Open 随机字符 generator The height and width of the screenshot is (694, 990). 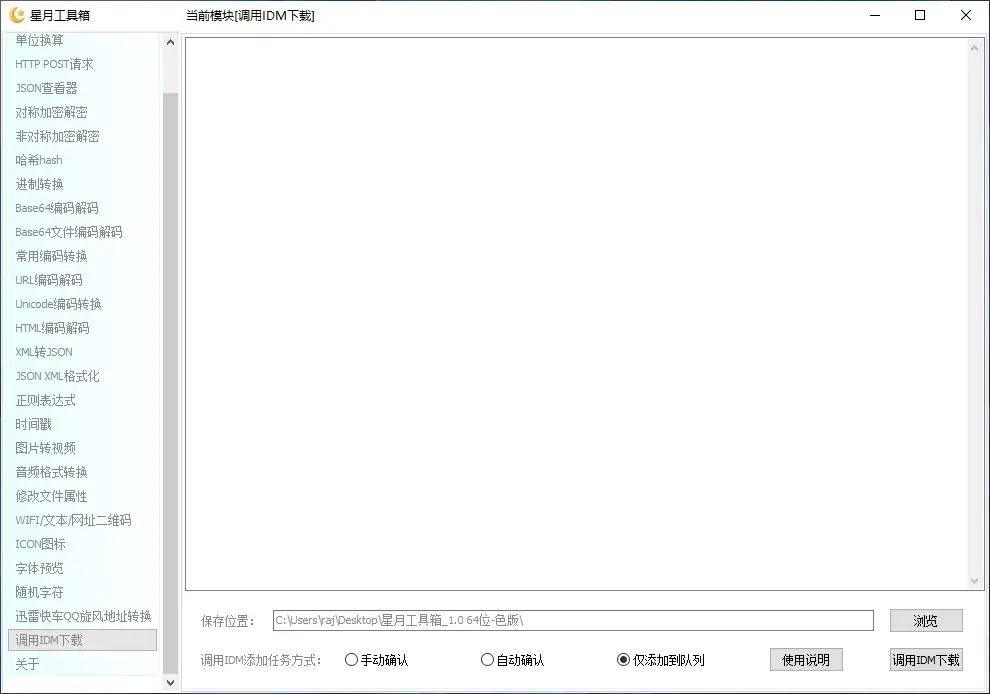(39, 592)
